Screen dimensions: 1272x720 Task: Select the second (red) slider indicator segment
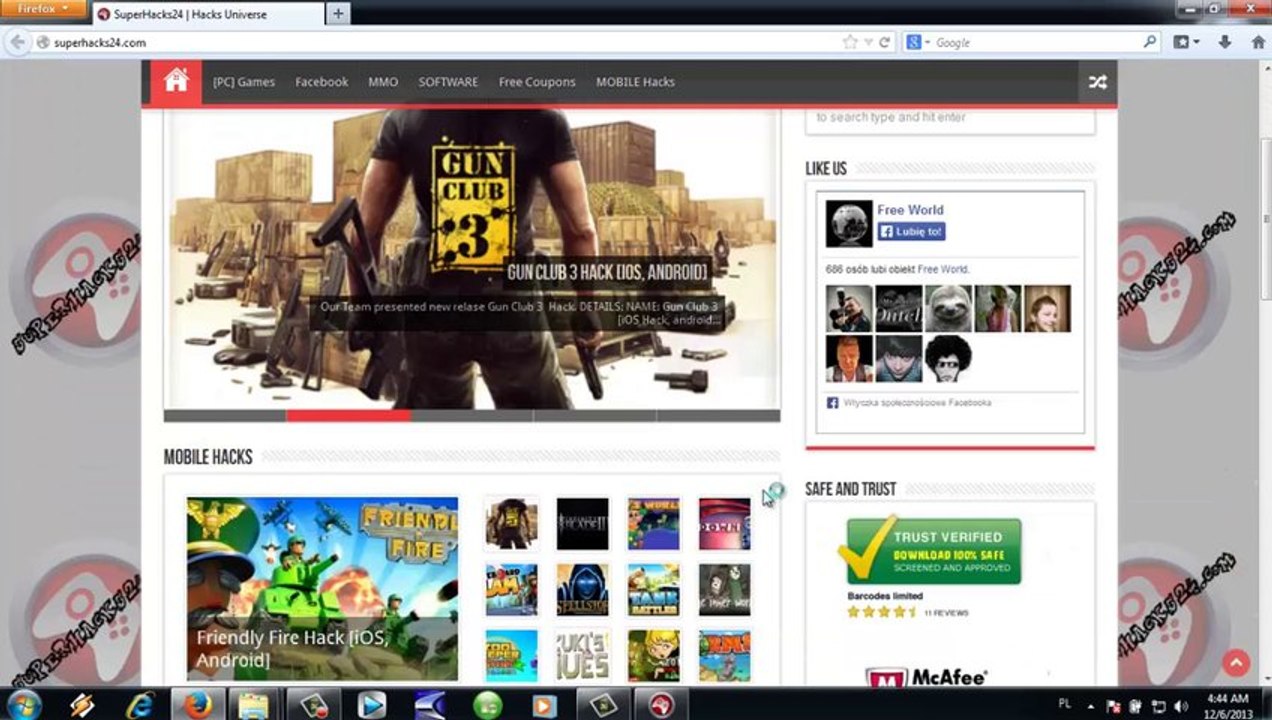coord(348,415)
